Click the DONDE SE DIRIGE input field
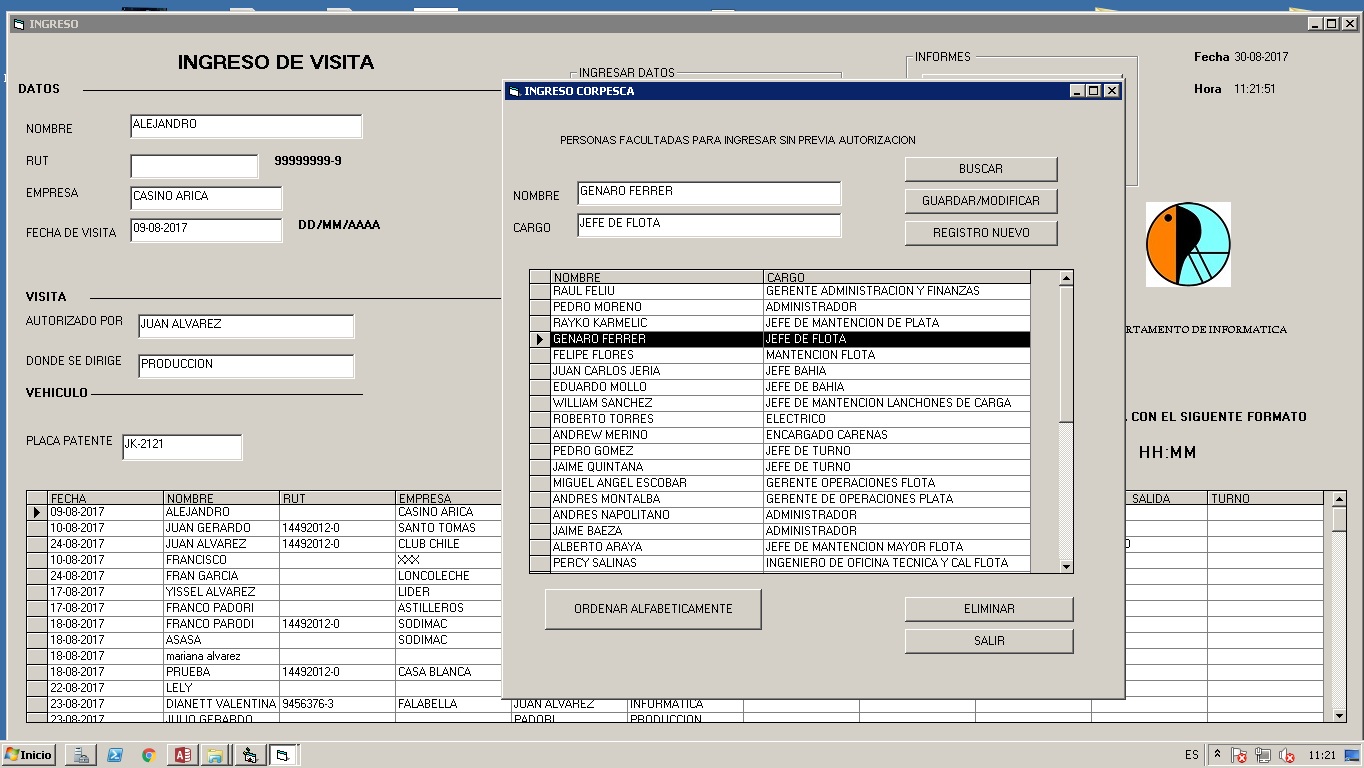The image size is (1364, 768). [246, 366]
